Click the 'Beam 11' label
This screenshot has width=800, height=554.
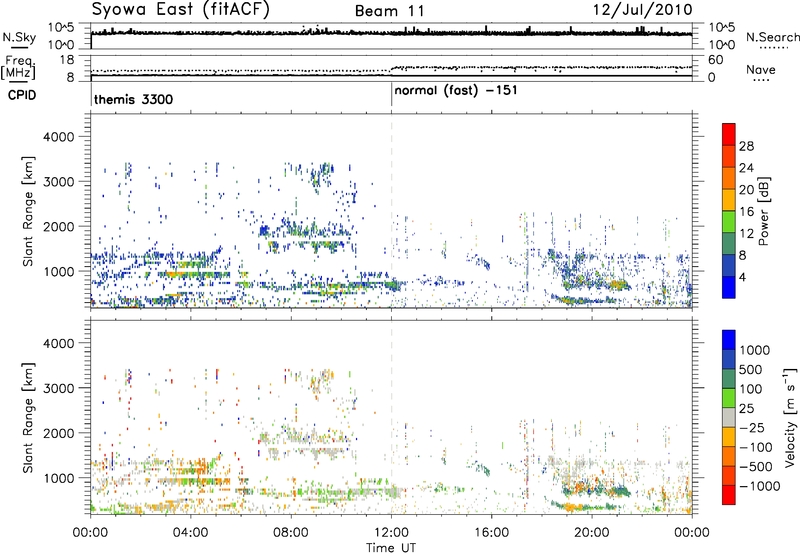390,11
